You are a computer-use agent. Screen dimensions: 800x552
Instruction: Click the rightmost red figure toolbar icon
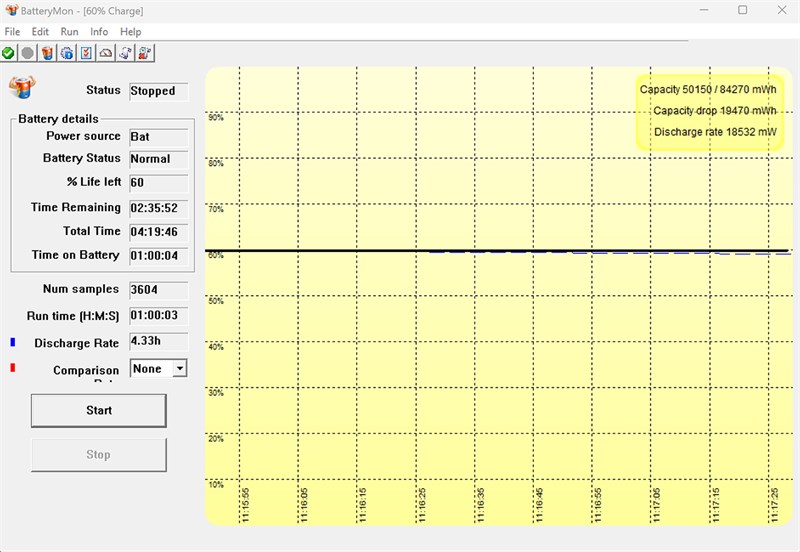pyautogui.click(x=145, y=53)
